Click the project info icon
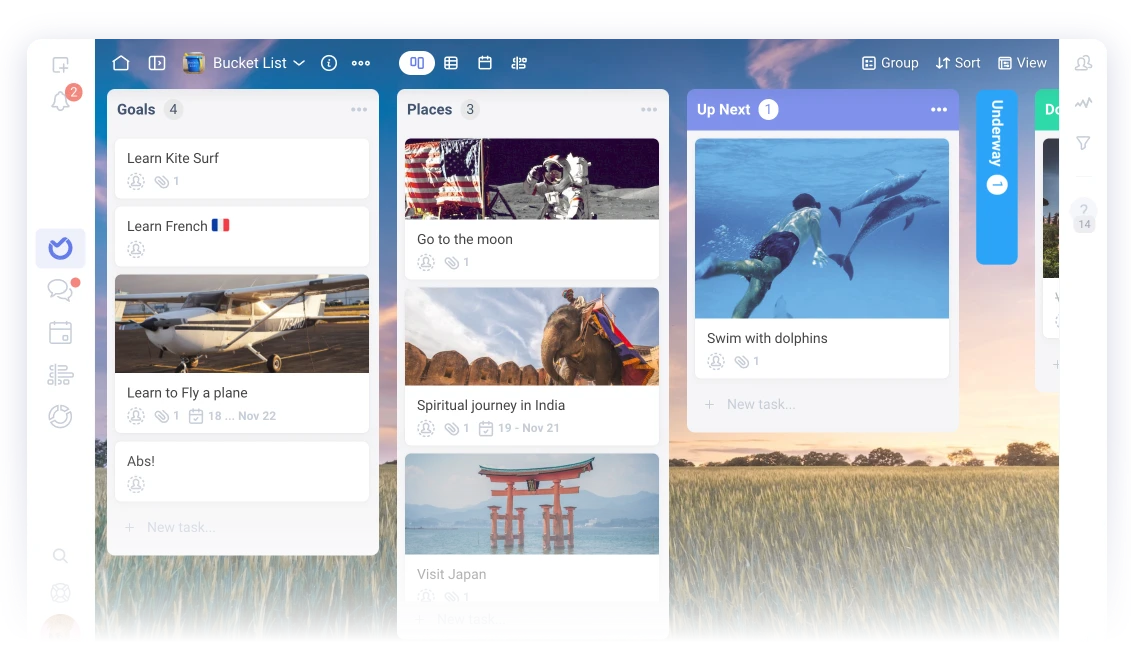The height and width of the screenshot is (660, 1134). 329,63
